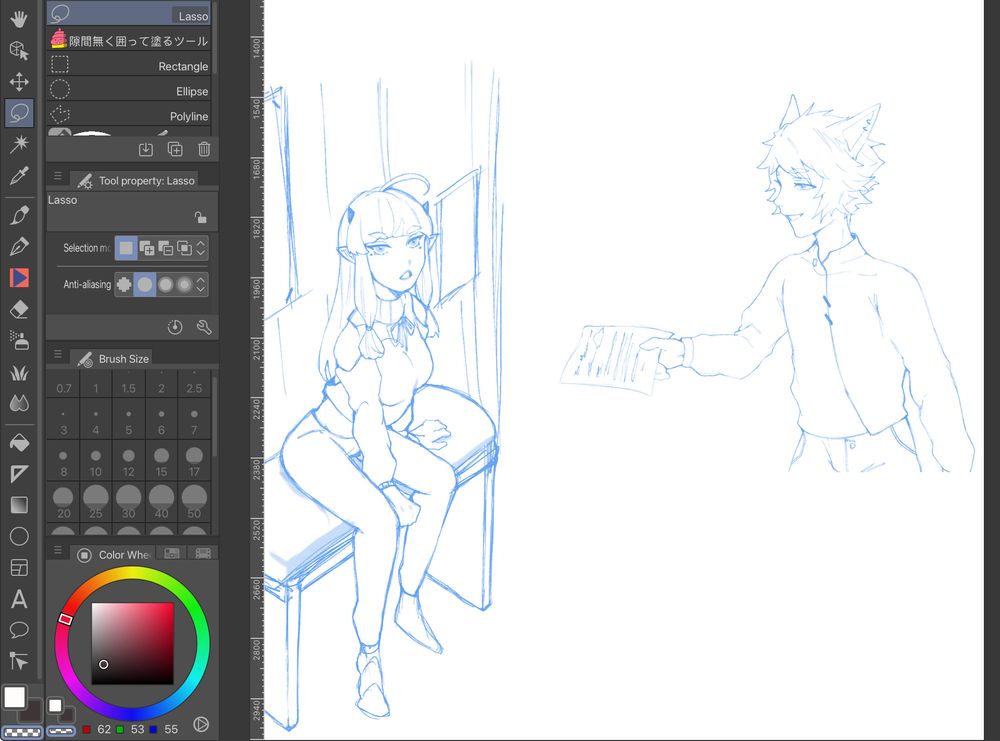
Task: Open the Color Wheel tab
Action: 112,554
